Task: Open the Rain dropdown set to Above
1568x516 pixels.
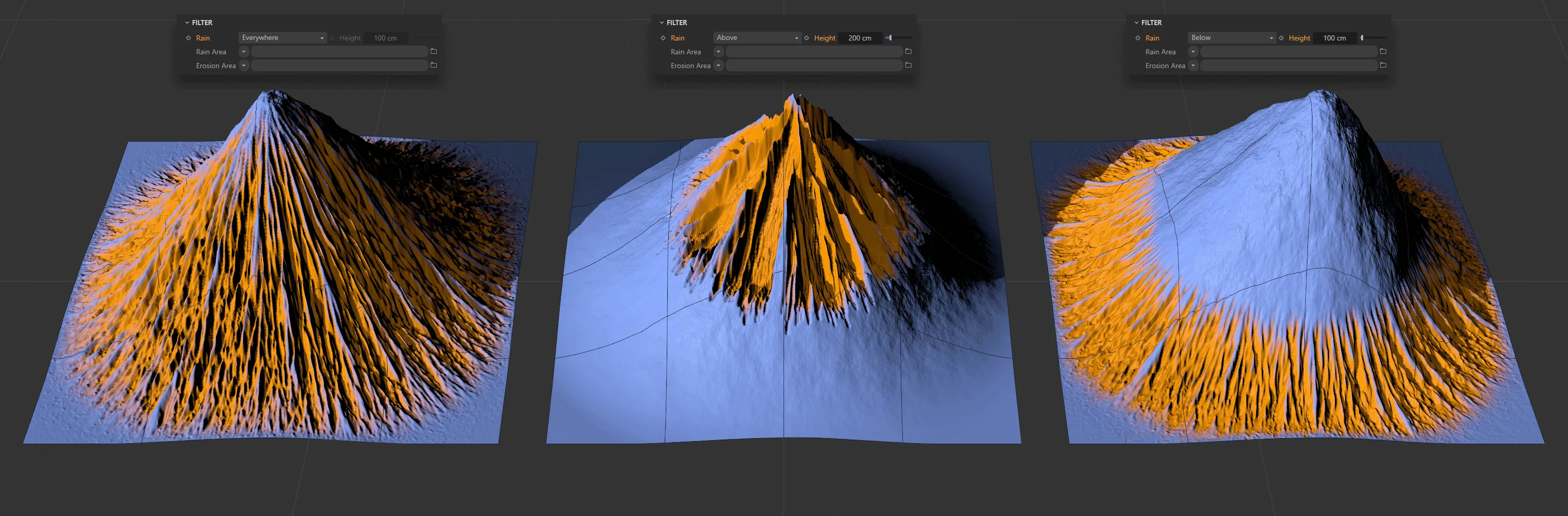Action: pos(757,38)
